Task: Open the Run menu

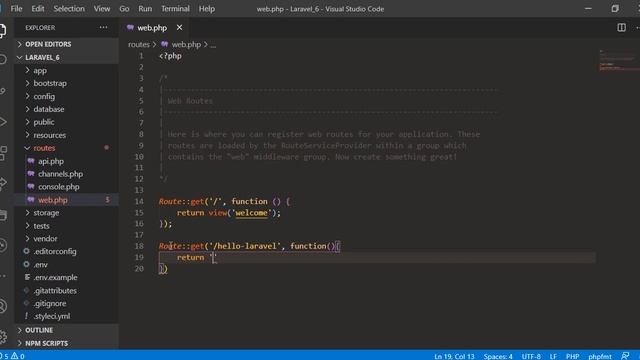Action: coord(145,9)
